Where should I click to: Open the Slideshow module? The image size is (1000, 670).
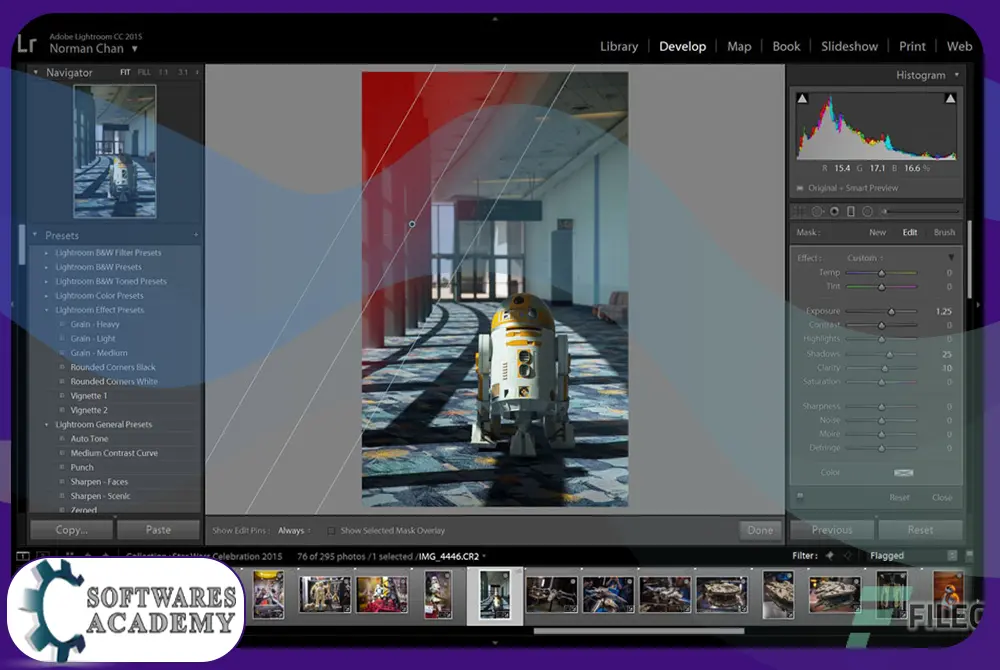(849, 47)
